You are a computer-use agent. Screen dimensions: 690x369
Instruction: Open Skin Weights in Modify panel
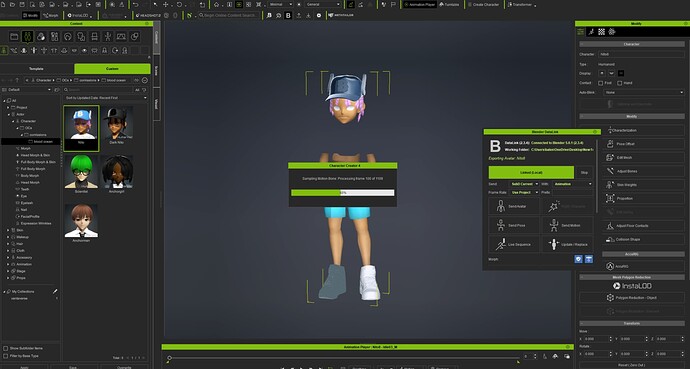click(x=631, y=185)
